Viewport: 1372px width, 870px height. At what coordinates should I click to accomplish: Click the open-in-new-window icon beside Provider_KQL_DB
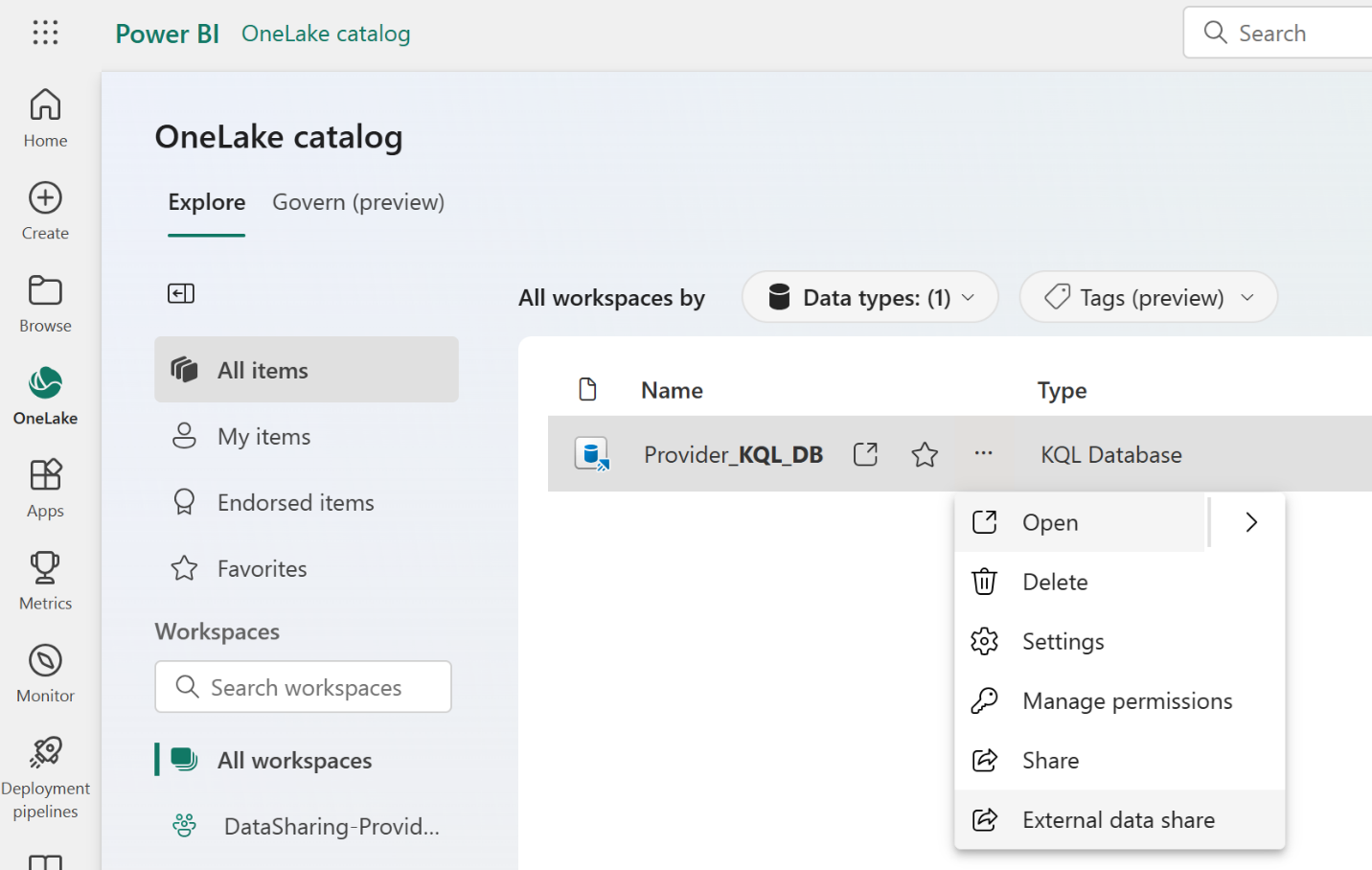coord(865,454)
